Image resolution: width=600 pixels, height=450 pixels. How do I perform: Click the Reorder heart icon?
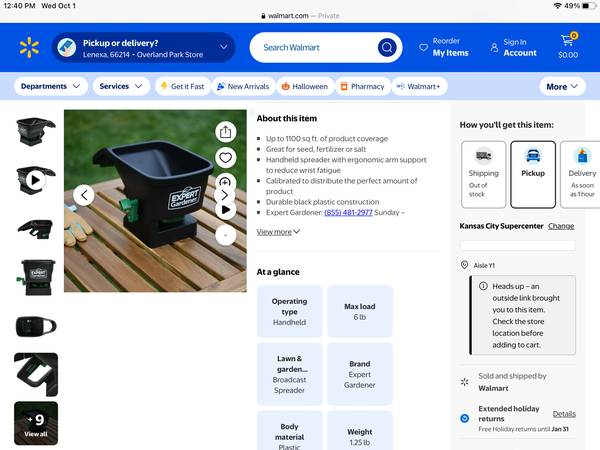pyautogui.click(x=423, y=47)
